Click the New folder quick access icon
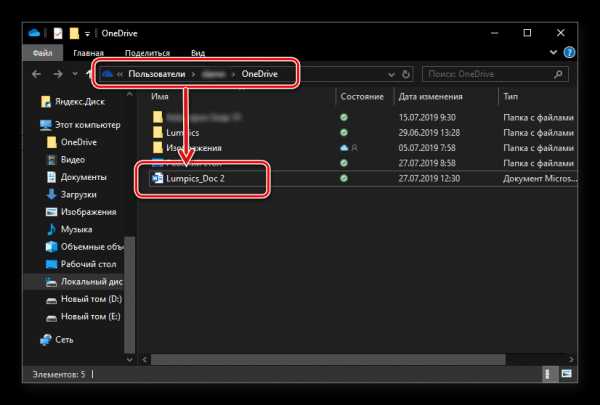 (74, 33)
